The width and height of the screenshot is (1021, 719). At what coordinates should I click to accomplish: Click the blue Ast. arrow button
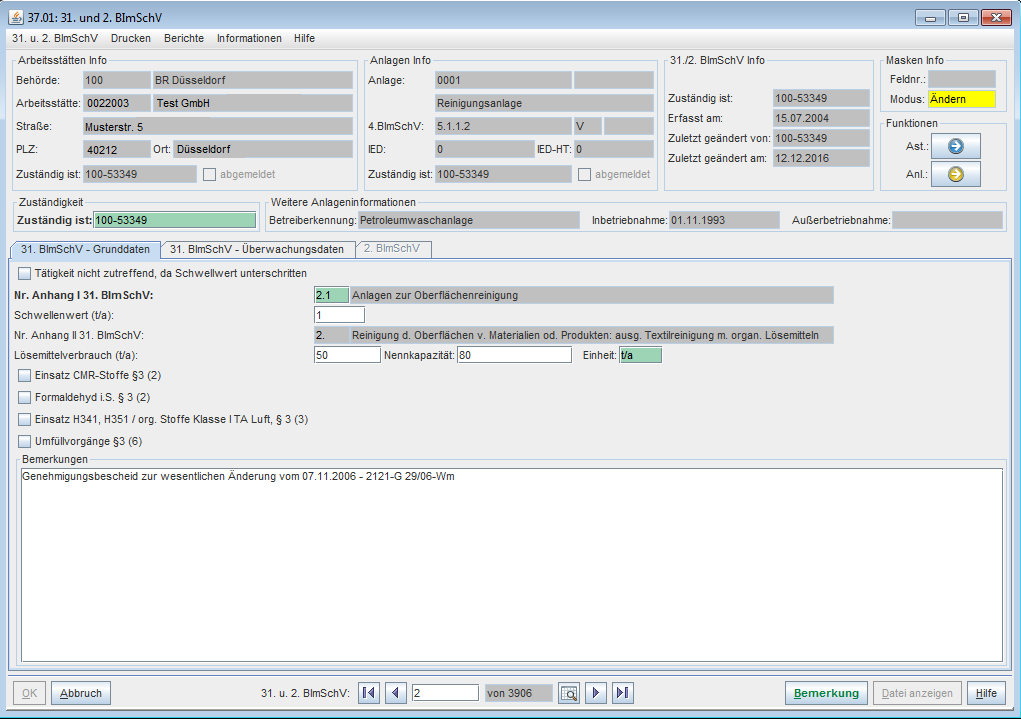tap(955, 146)
